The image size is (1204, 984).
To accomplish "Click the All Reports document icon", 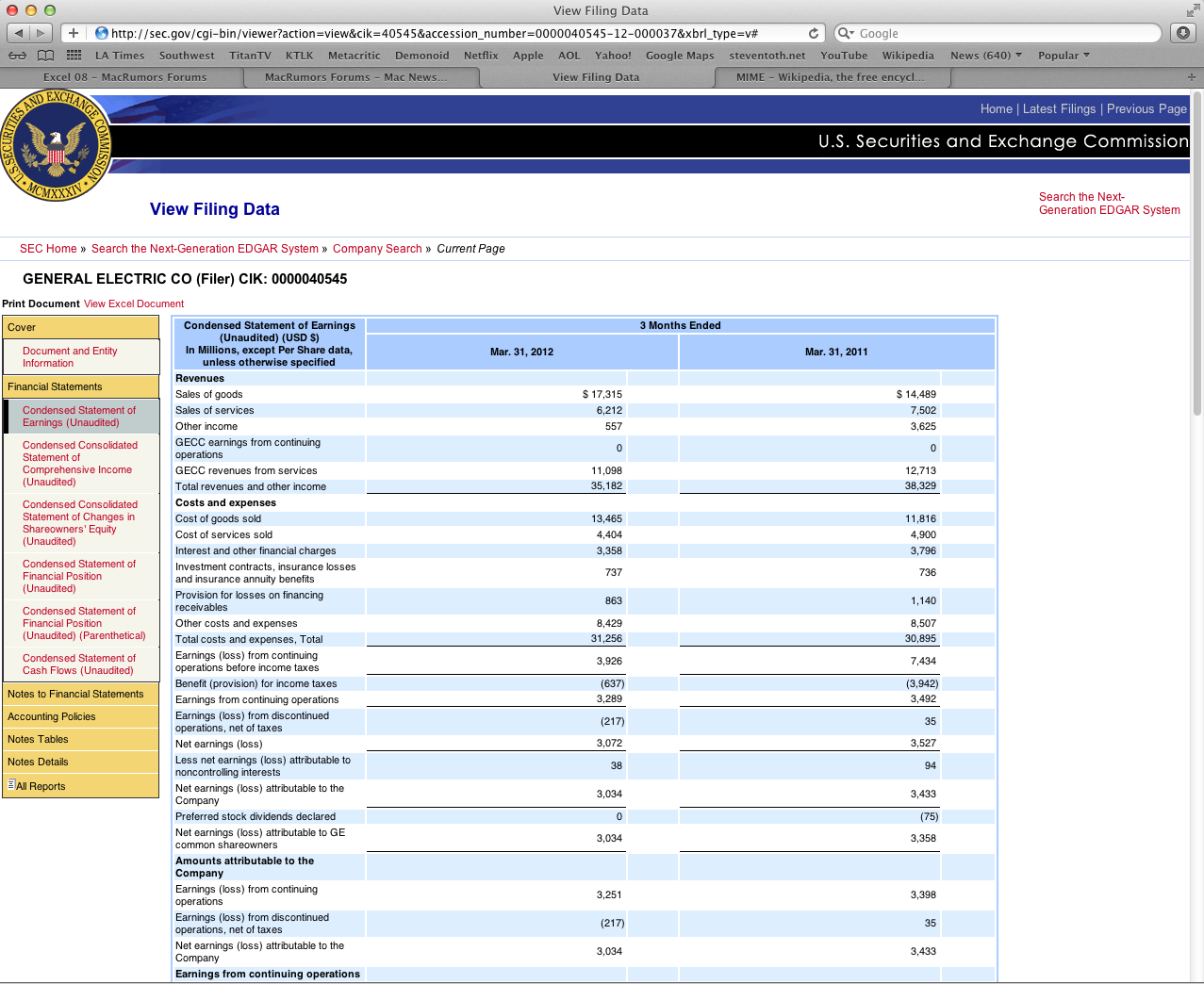I will pos(10,784).
